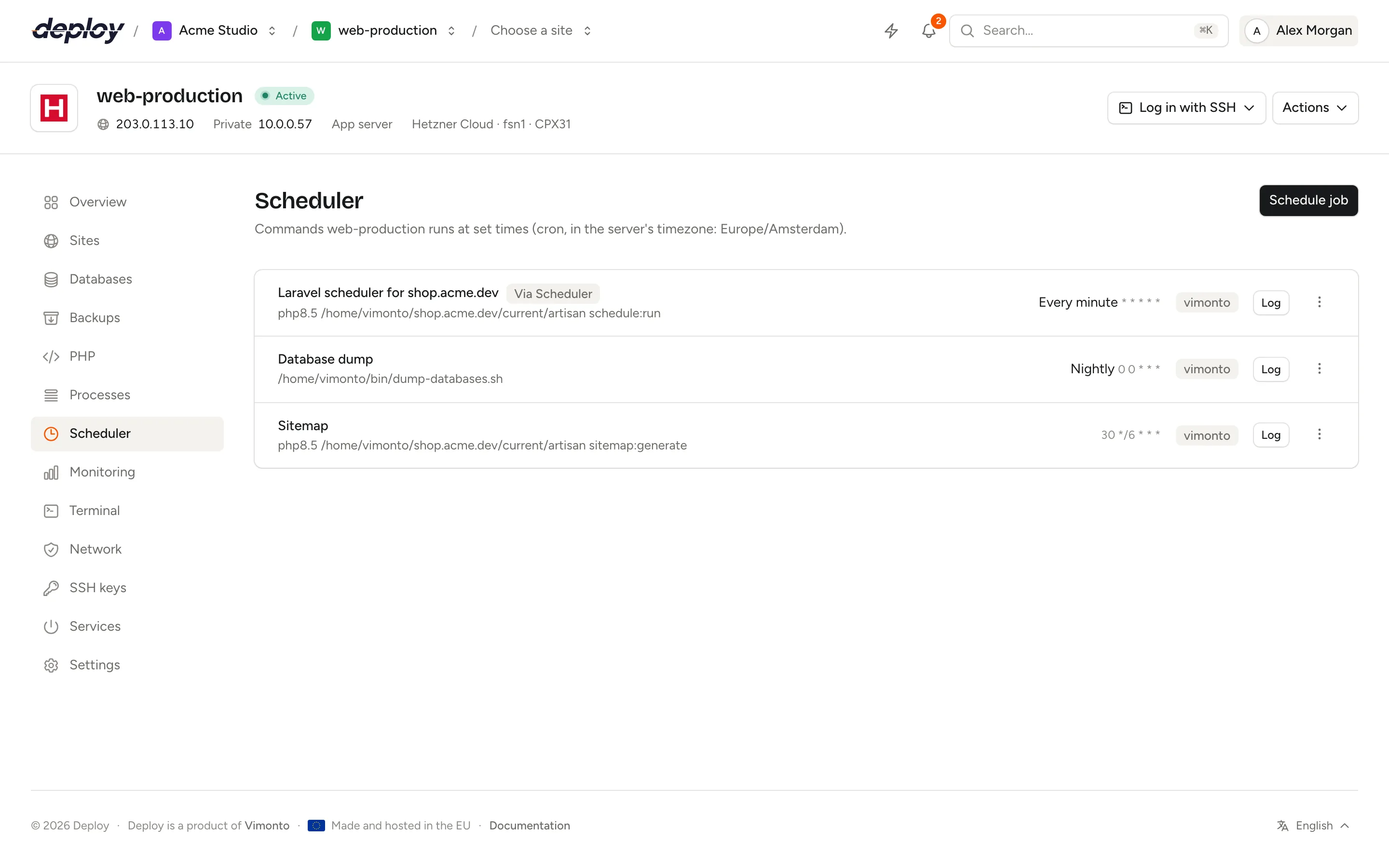This screenshot has width=1389, height=868.
Task: Click the private IP 10.0.0.57
Action: coord(285,124)
